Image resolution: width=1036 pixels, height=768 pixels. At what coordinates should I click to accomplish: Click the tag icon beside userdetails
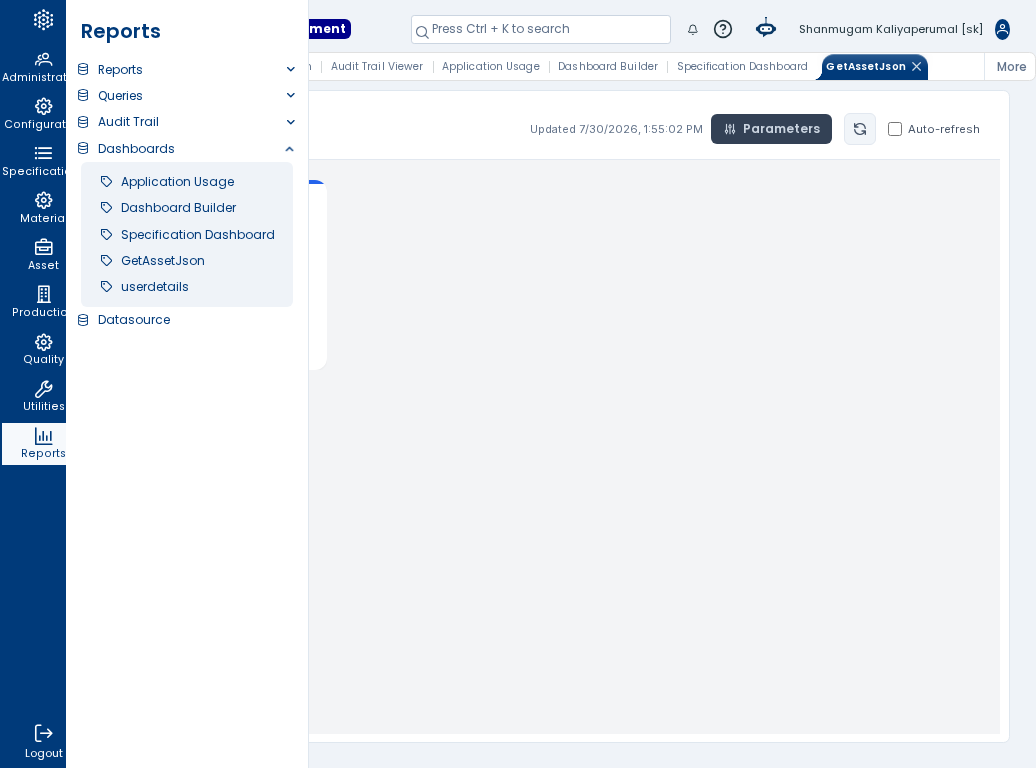(106, 286)
